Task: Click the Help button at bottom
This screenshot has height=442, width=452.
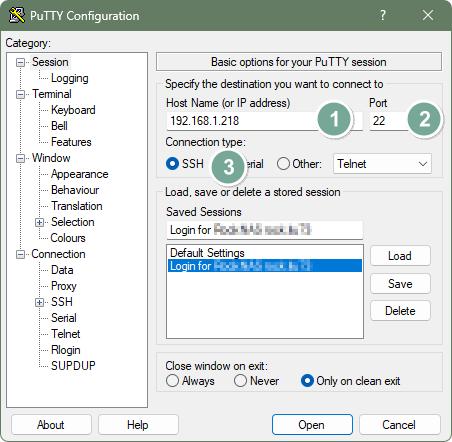Action: point(138,425)
